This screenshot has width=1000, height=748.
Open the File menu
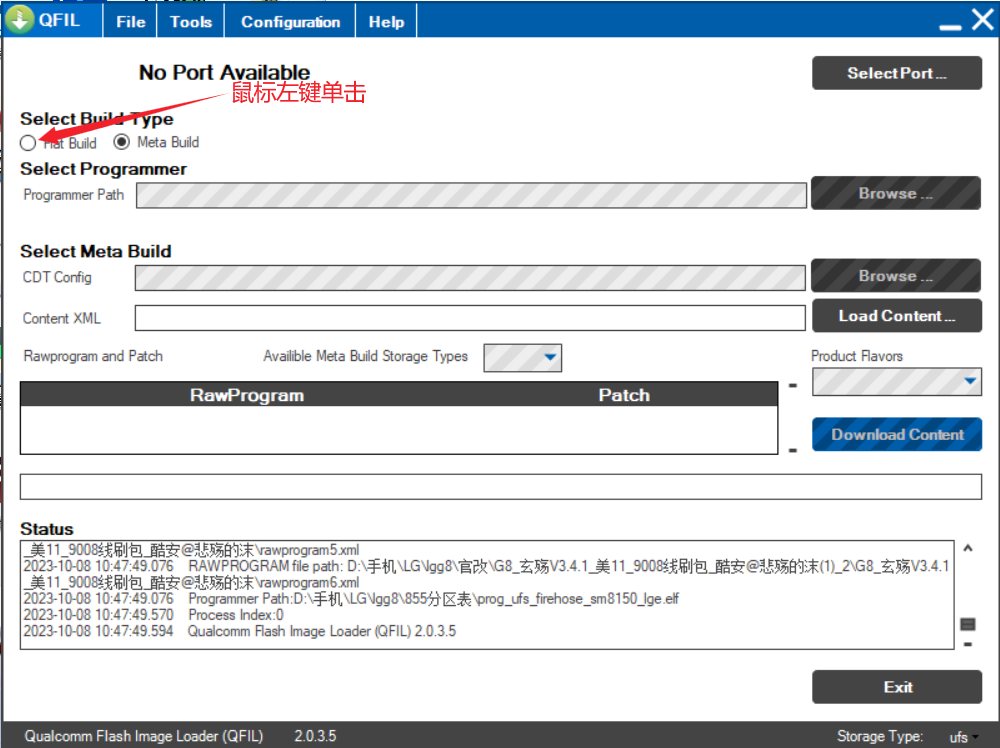[x=130, y=22]
